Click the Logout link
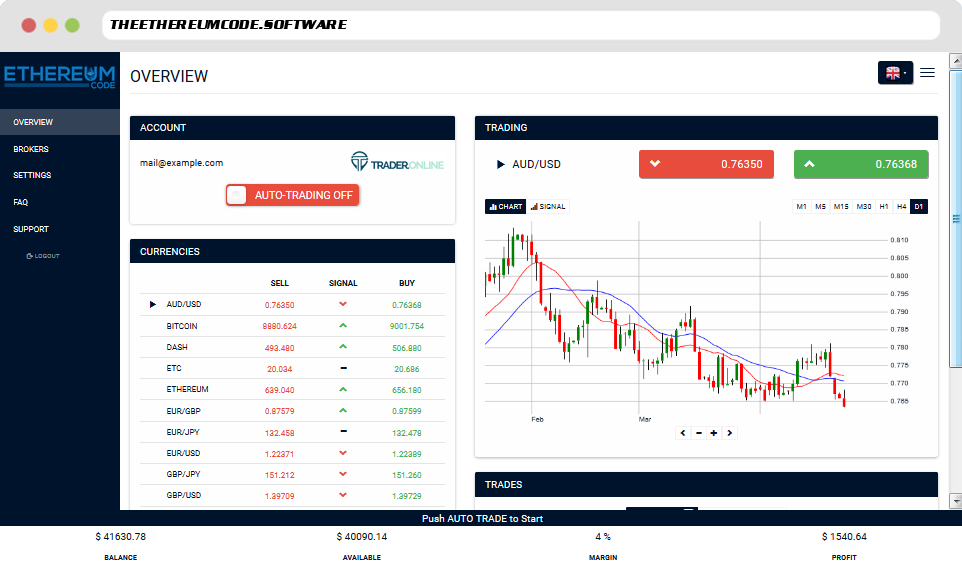962x565 pixels. pos(43,256)
